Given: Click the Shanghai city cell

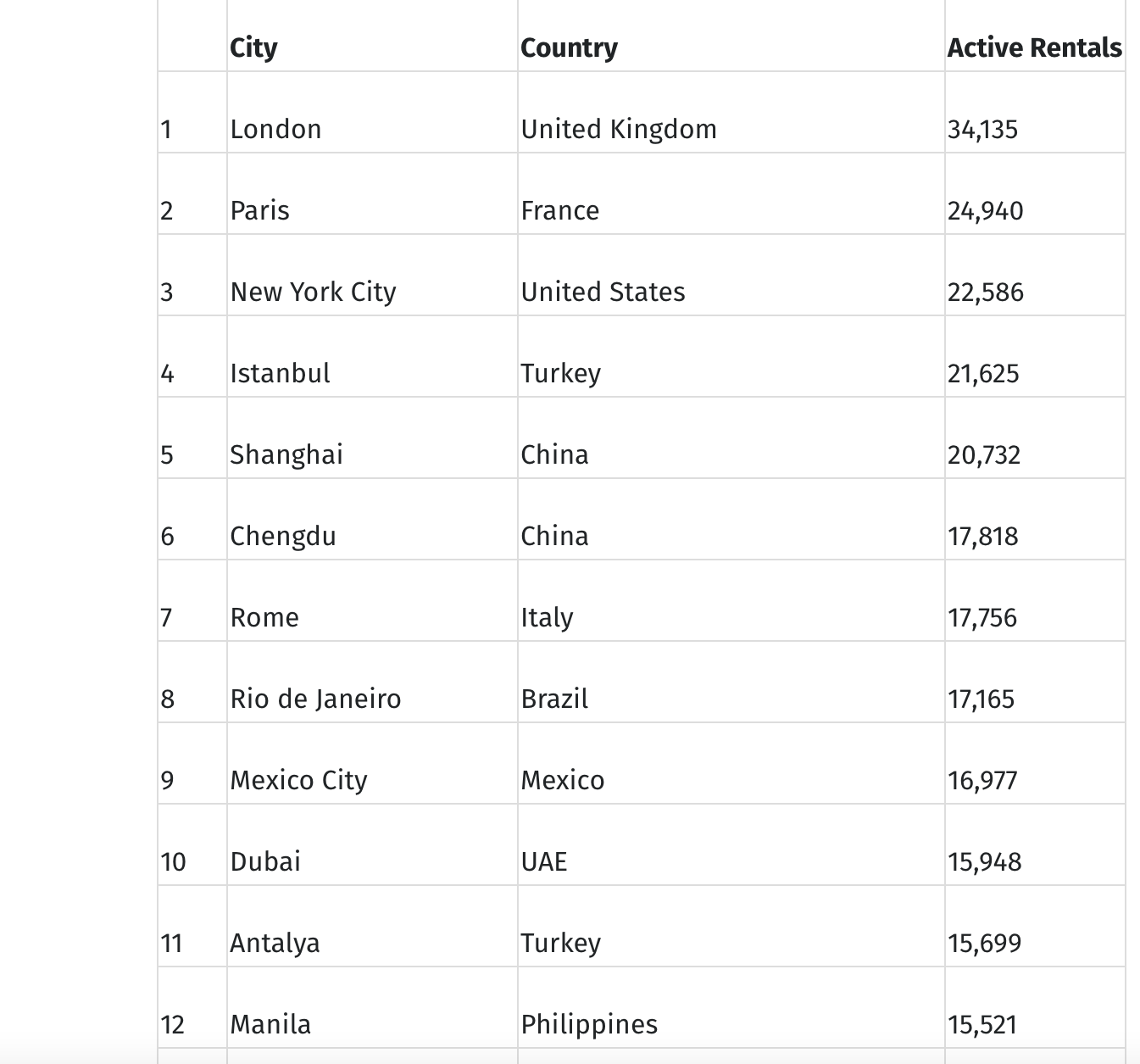Looking at the screenshot, I should 286,454.
